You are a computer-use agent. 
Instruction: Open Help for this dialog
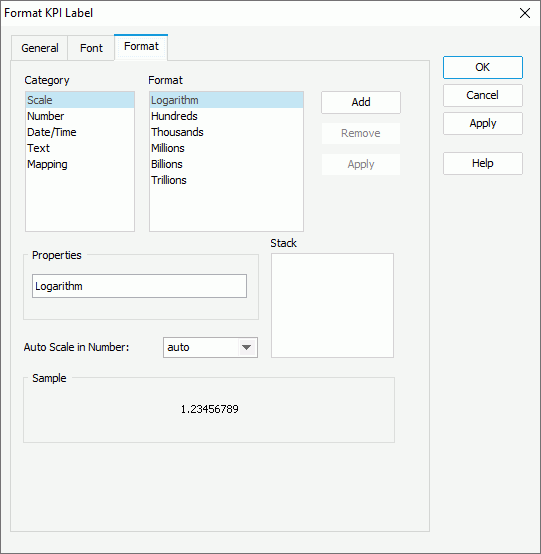483,163
